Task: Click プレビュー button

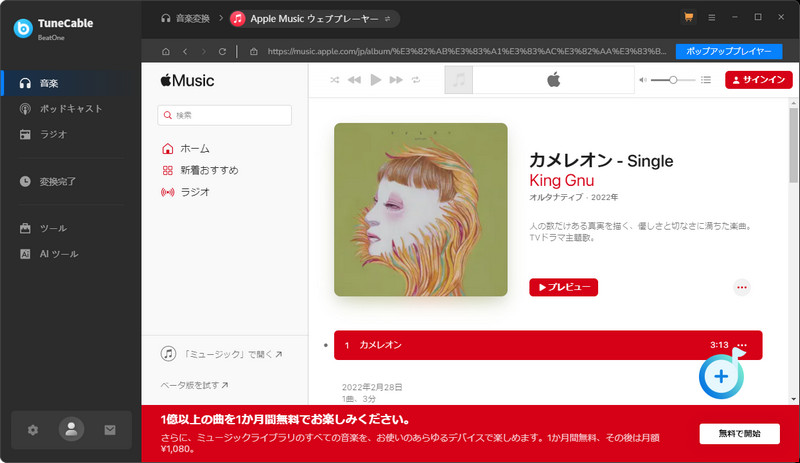Action: [563, 287]
